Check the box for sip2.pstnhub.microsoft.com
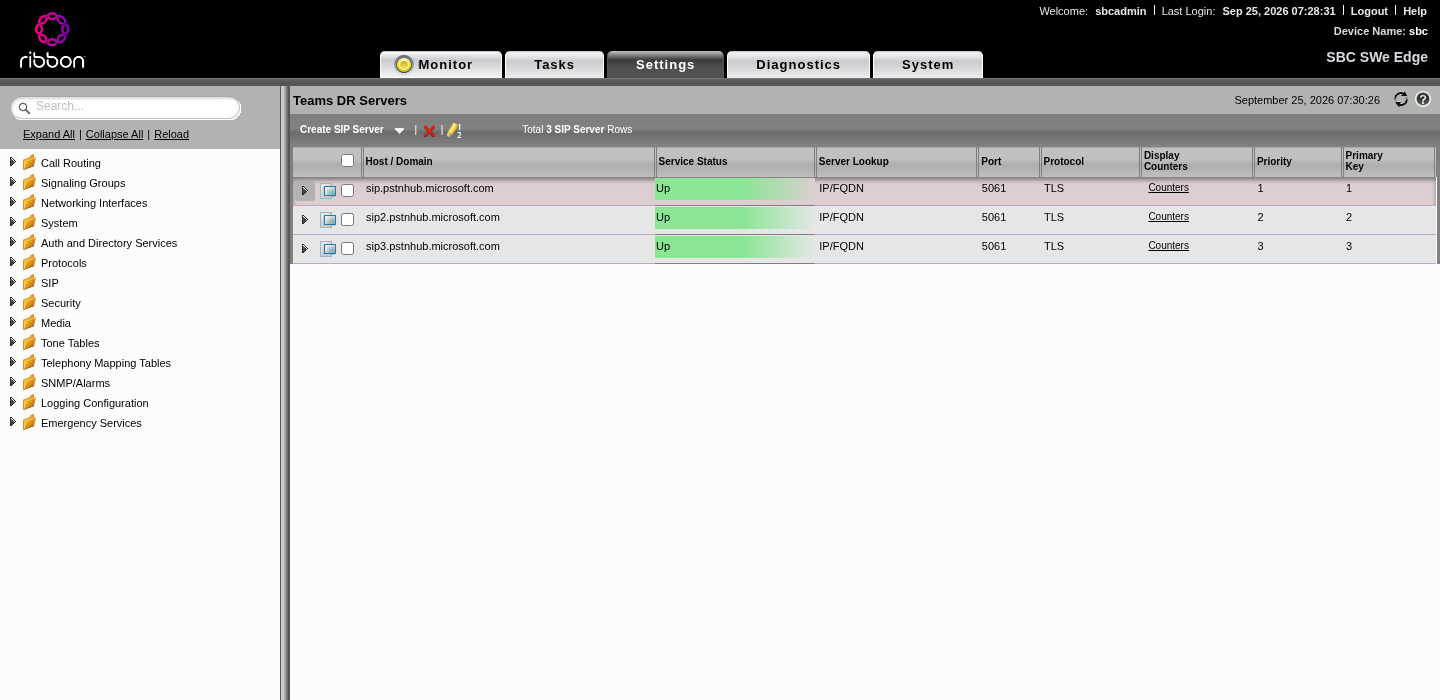Viewport: 1440px width, 700px height. (348, 219)
